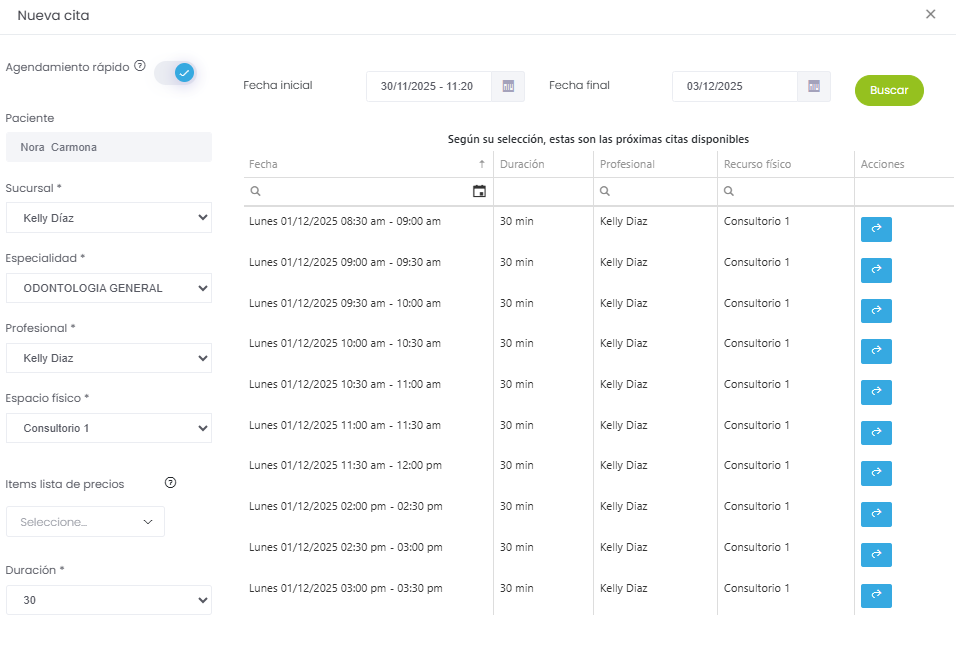Schedule the 02:00 pm - 02:30 pm slot
The image size is (956, 645).
(x=876, y=514)
